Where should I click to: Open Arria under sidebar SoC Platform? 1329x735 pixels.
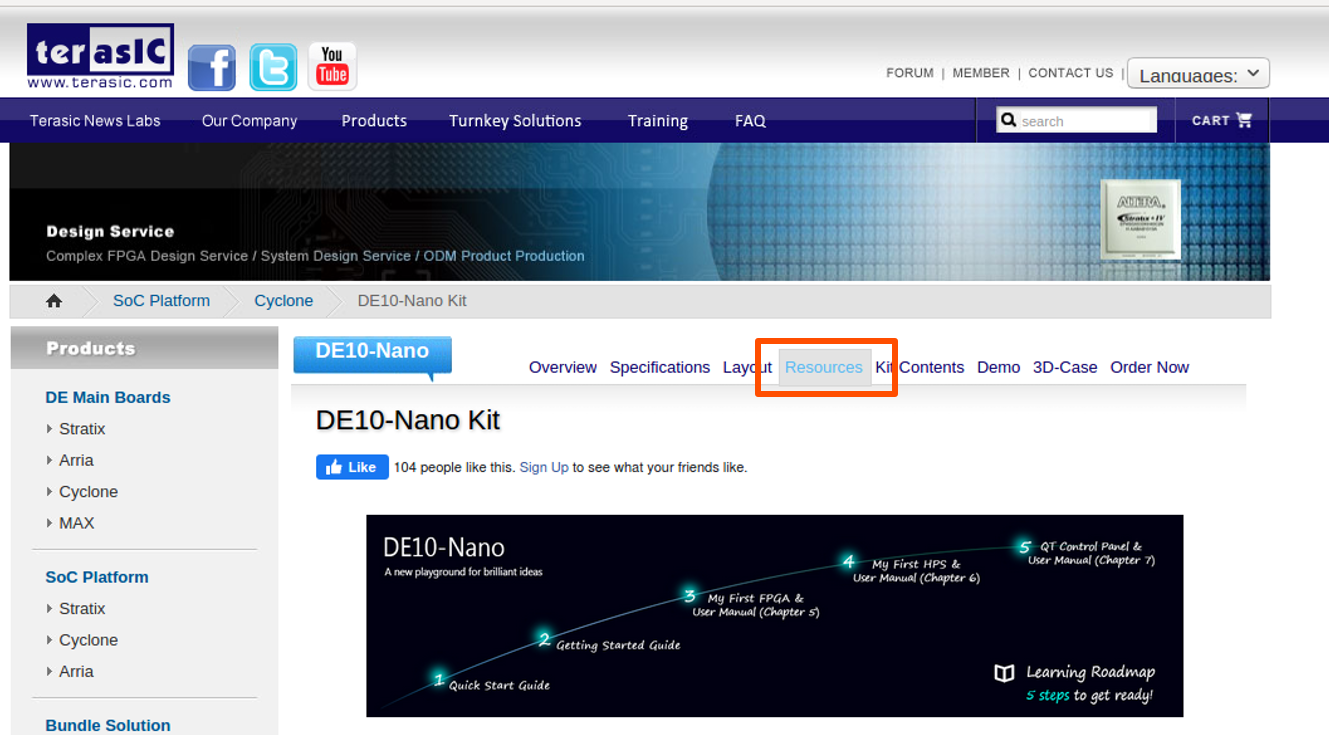(76, 672)
